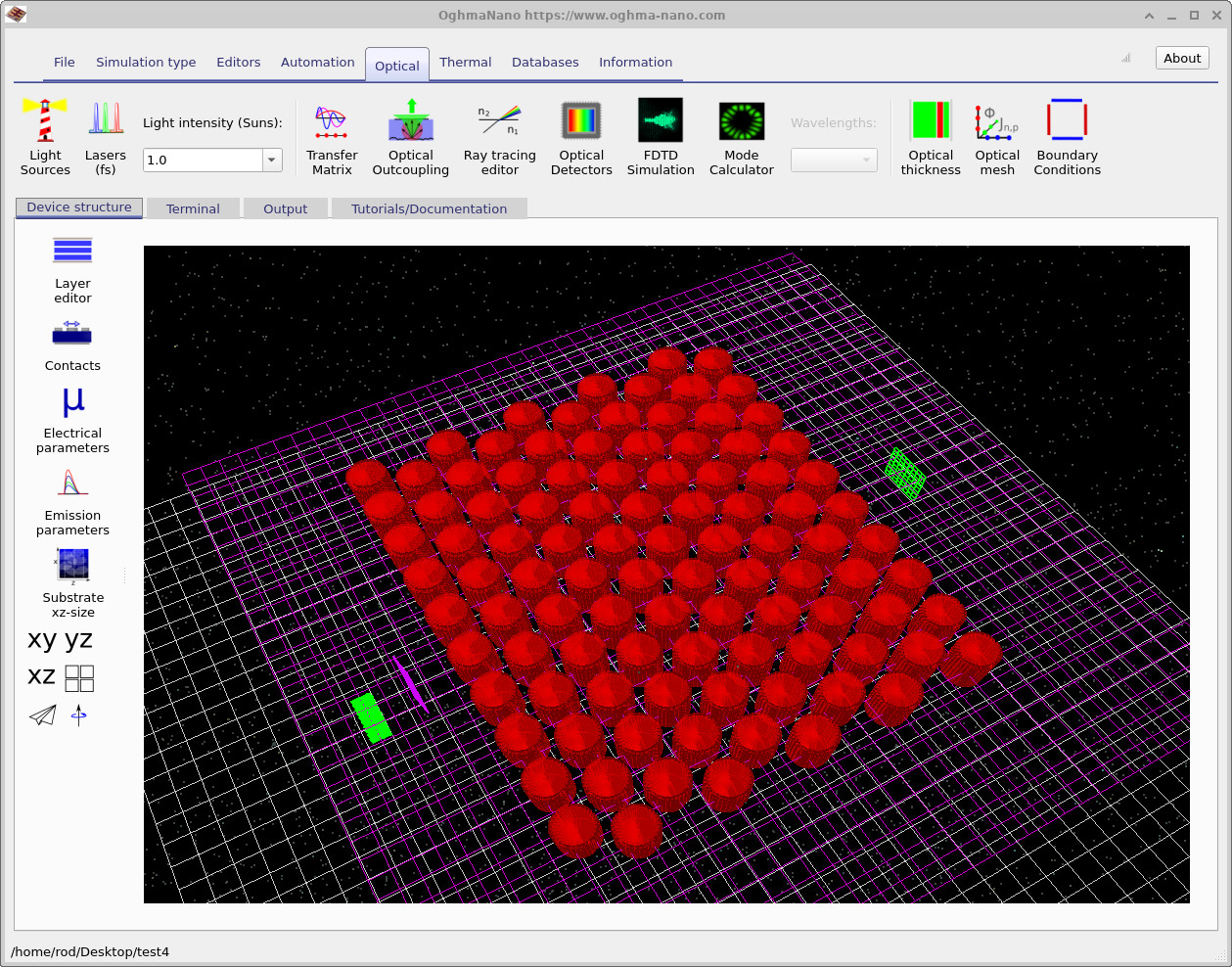Click the /home/rod/Desktop/test4 status bar path
The width and height of the screenshot is (1232, 967).
click(x=90, y=951)
